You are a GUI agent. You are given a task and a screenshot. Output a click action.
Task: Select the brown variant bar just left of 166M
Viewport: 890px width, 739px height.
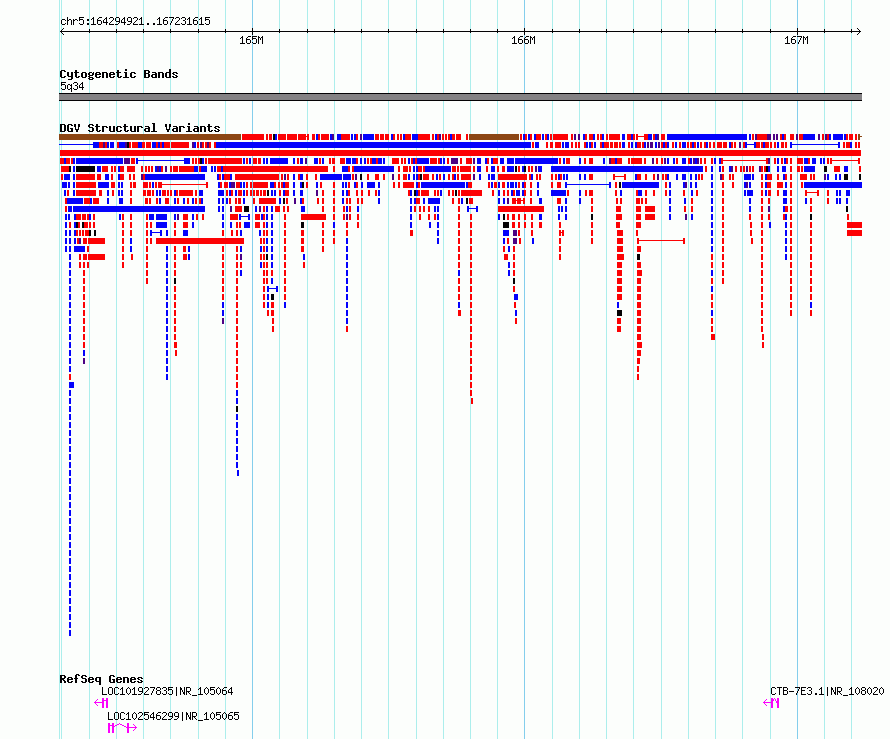[494, 137]
